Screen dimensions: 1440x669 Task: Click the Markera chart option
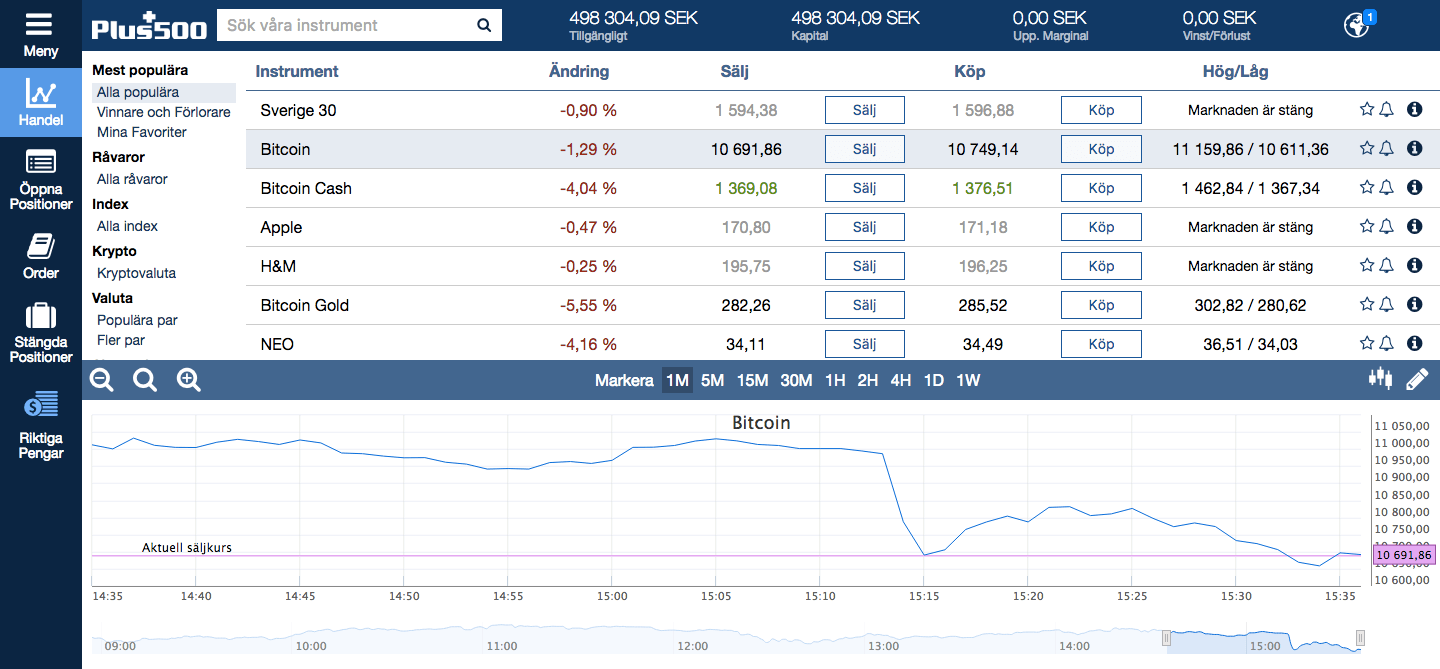624,380
